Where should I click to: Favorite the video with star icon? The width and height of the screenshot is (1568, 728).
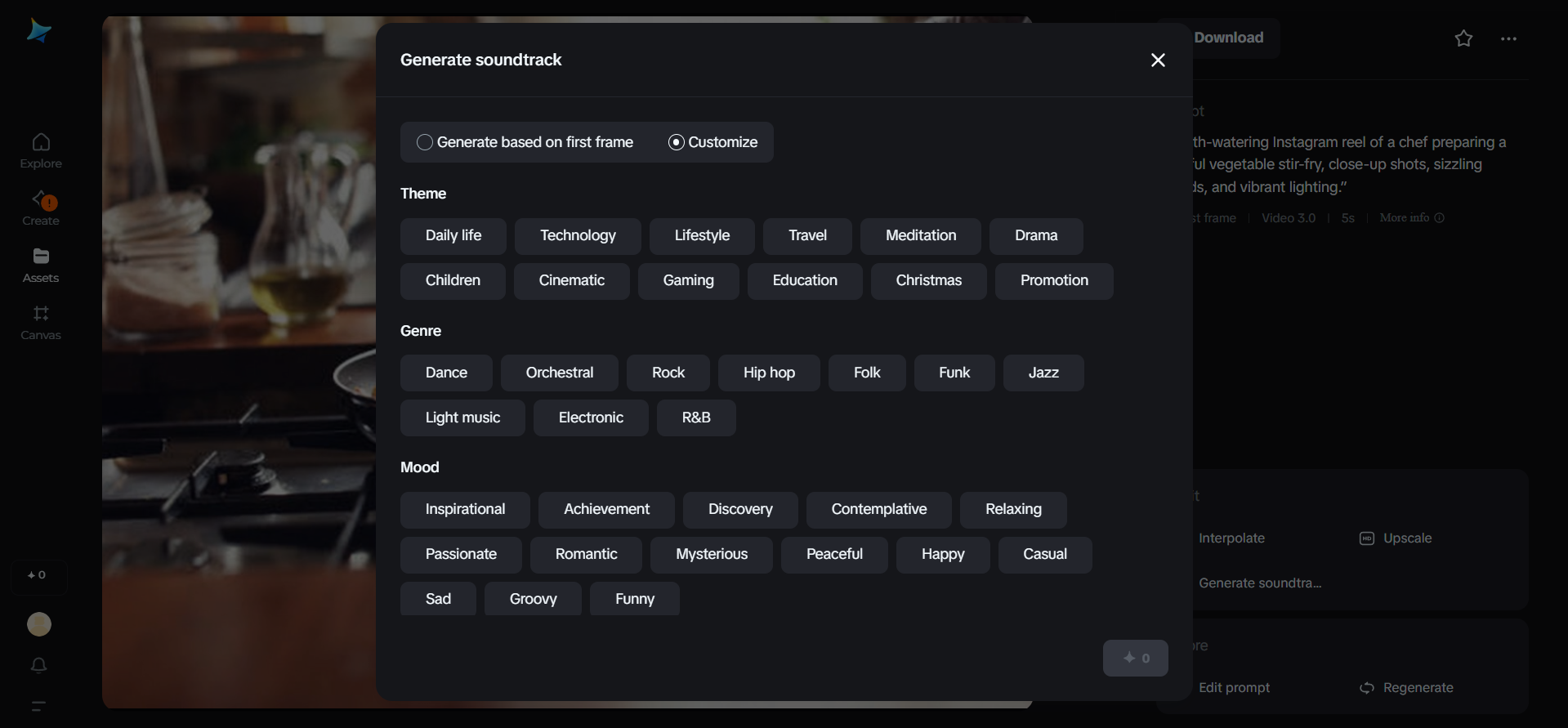point(1463,38)
